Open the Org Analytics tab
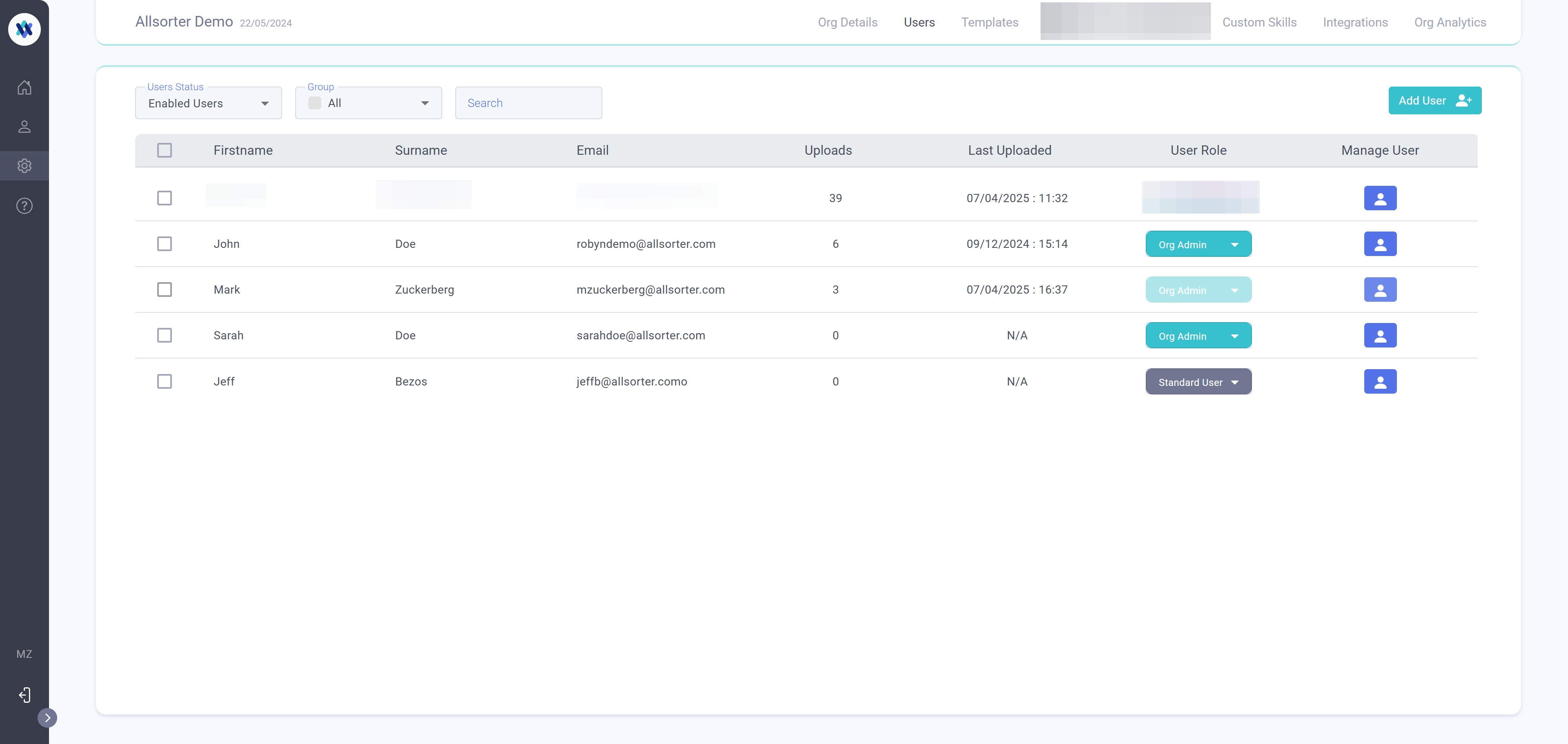This screenshot has height=744, width=1568. coord(1450,22)
